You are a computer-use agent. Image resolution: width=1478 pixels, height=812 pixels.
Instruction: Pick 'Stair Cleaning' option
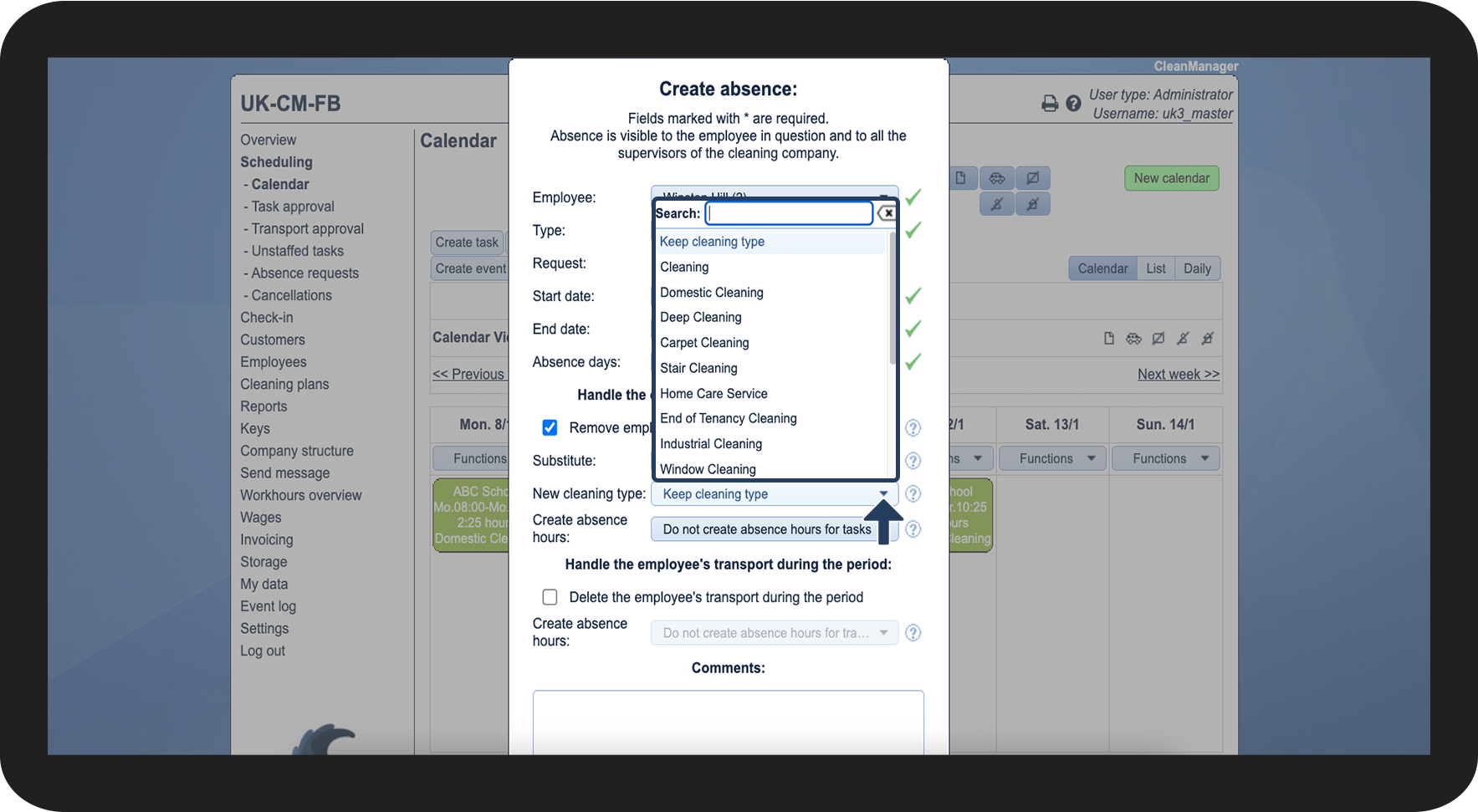pyautogui.click(x=770, y=368)
